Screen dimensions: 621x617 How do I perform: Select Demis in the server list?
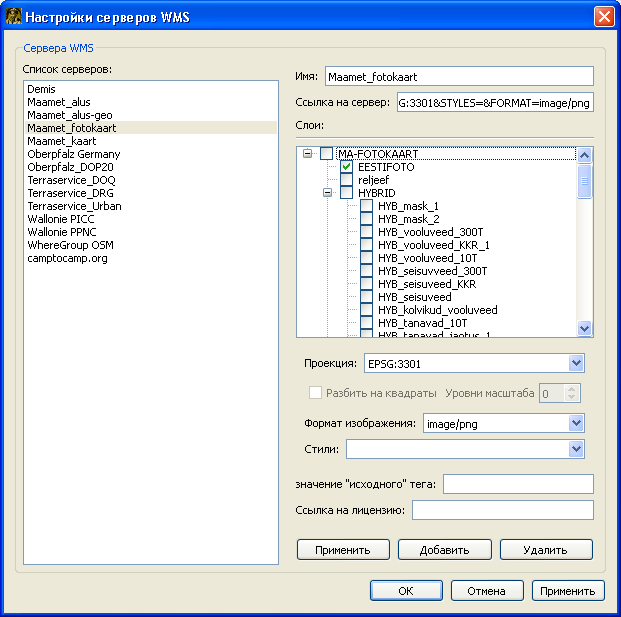(x=42, y=89)
